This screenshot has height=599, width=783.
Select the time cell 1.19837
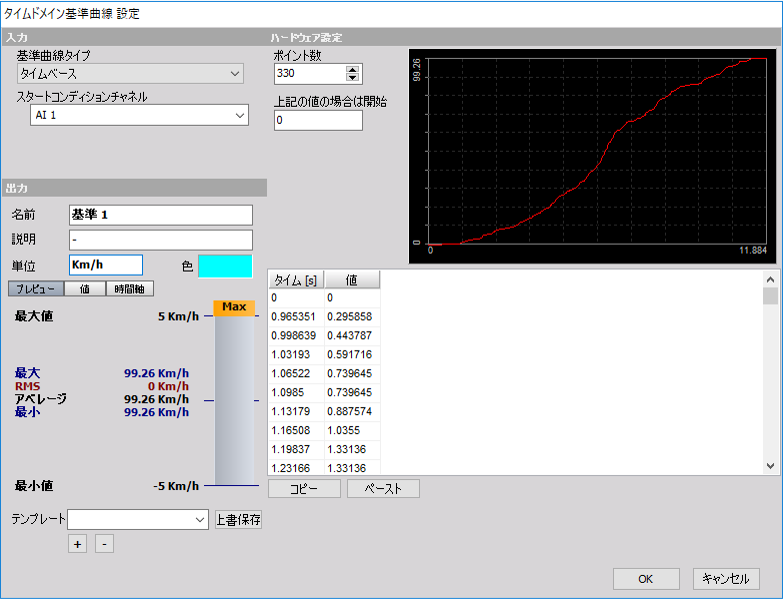pyautogui.click(x=296, y=450)
